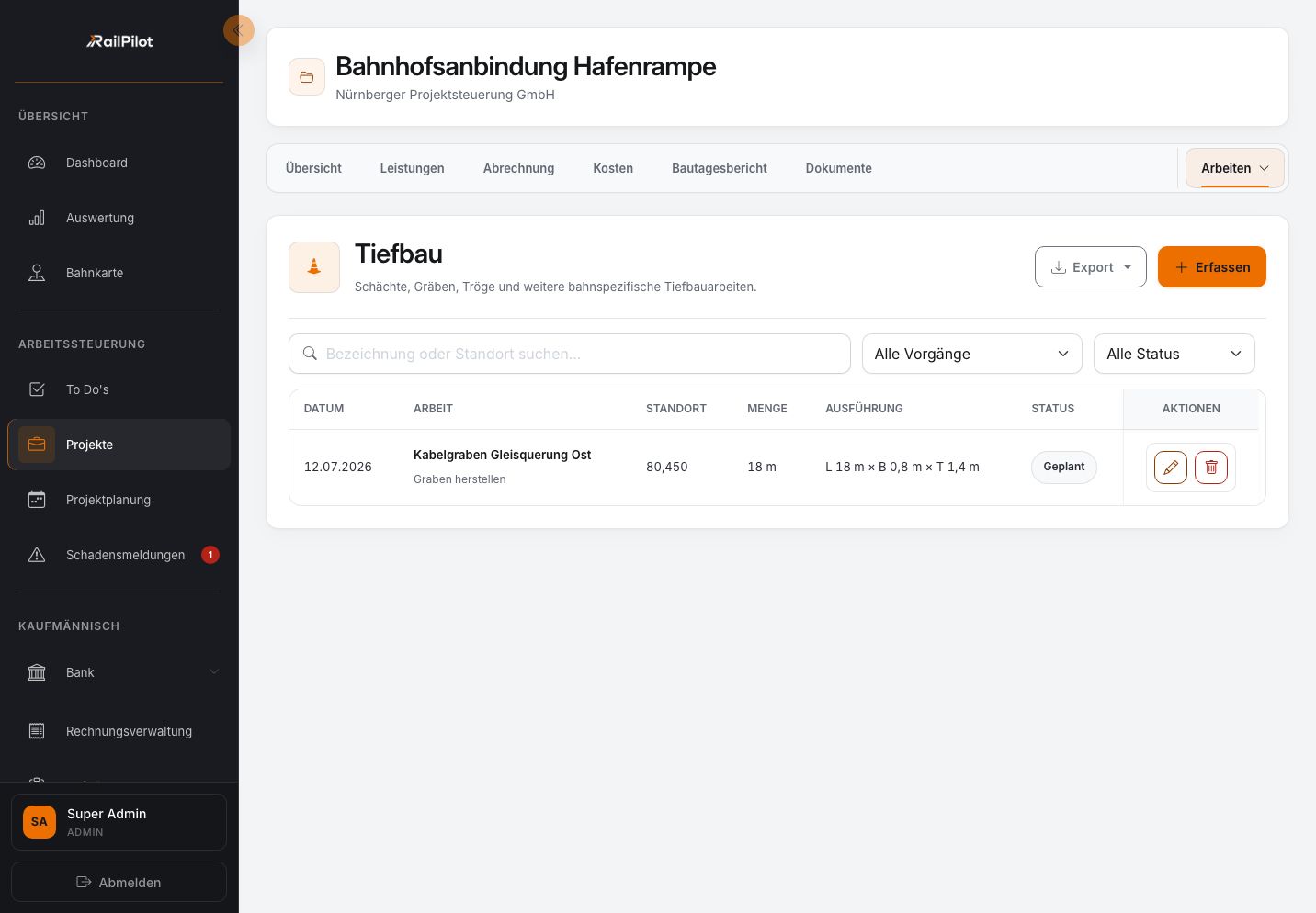Image resolution: width=1316 pixels, height=913 pixels.
Task: Switch to the Übersicht tab
Action: 313,168
